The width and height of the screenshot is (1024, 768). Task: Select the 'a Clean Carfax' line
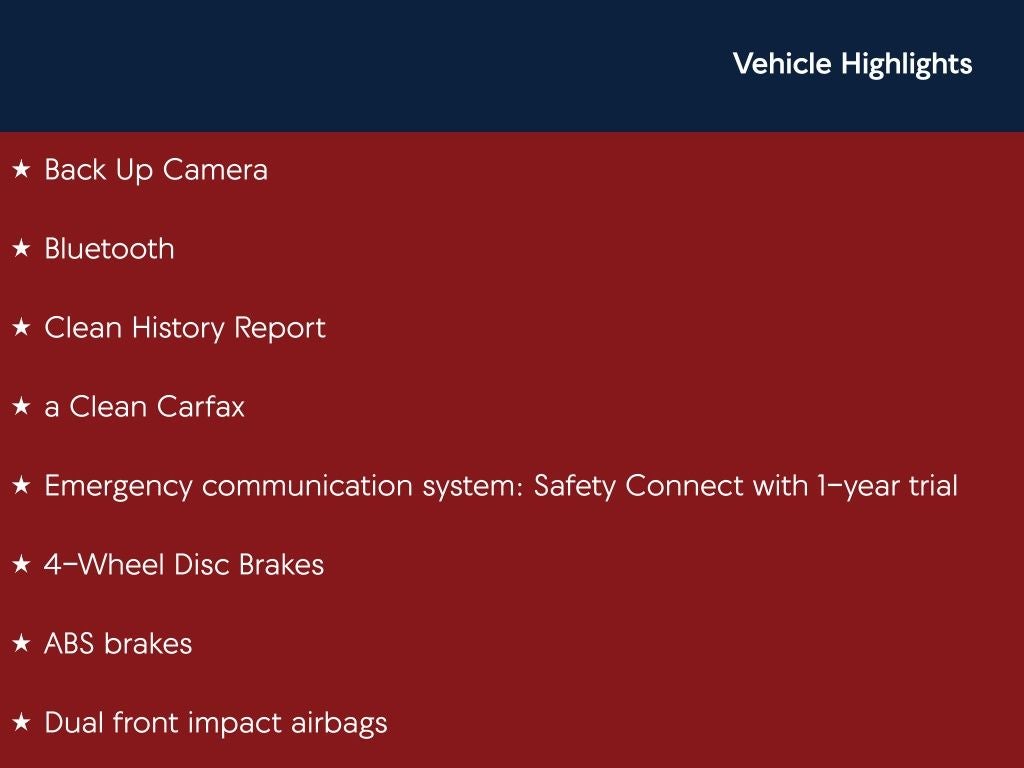pos(144,407)
